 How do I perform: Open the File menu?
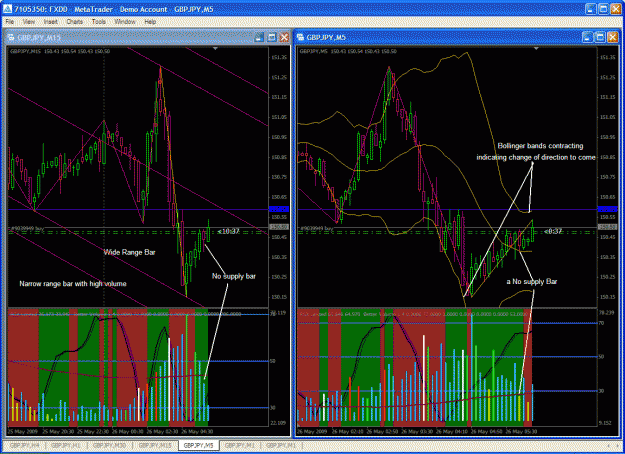point(10,22)
